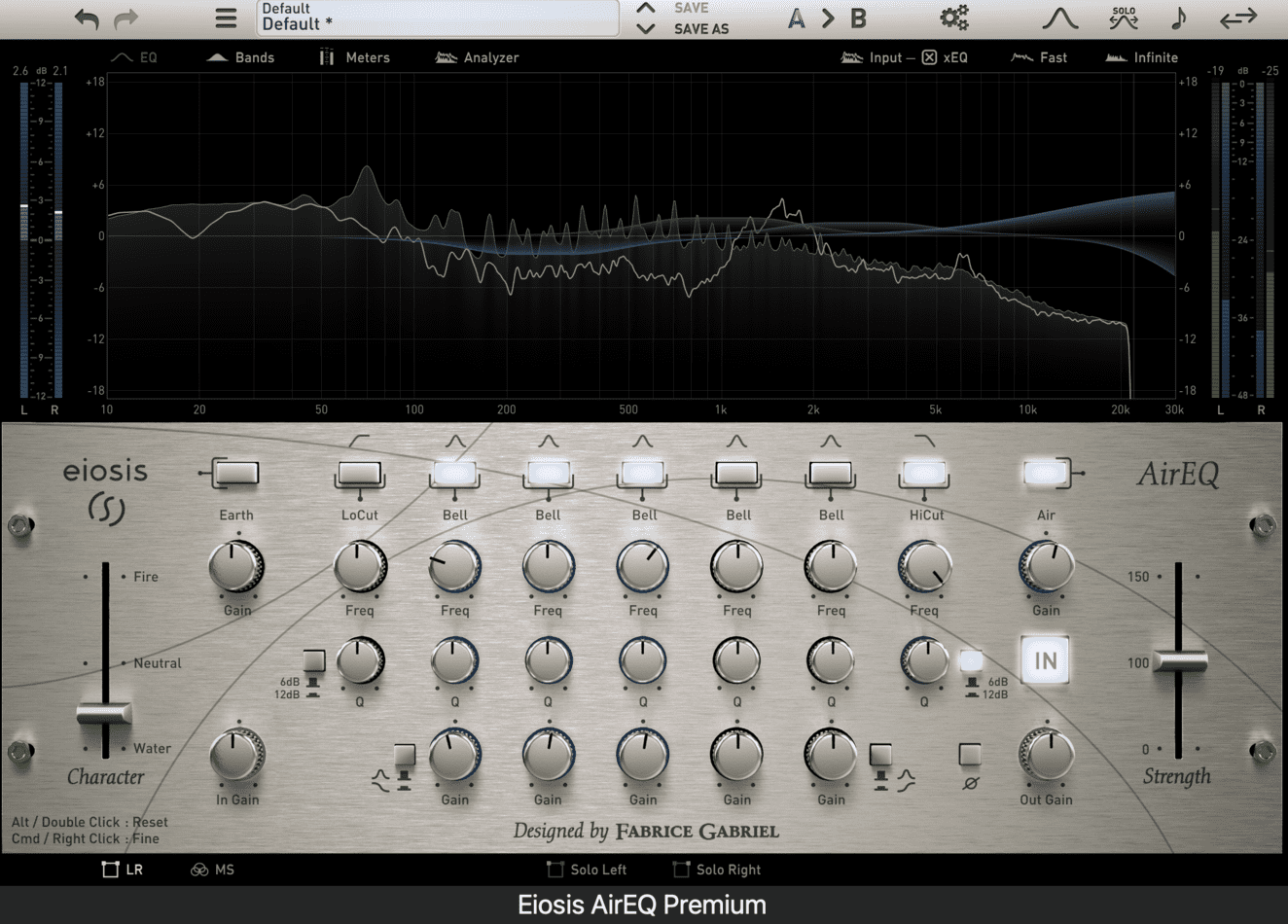Click the Earth Gain knob
This screenshot has width=1288, height=924.
(x=236, y=567)
